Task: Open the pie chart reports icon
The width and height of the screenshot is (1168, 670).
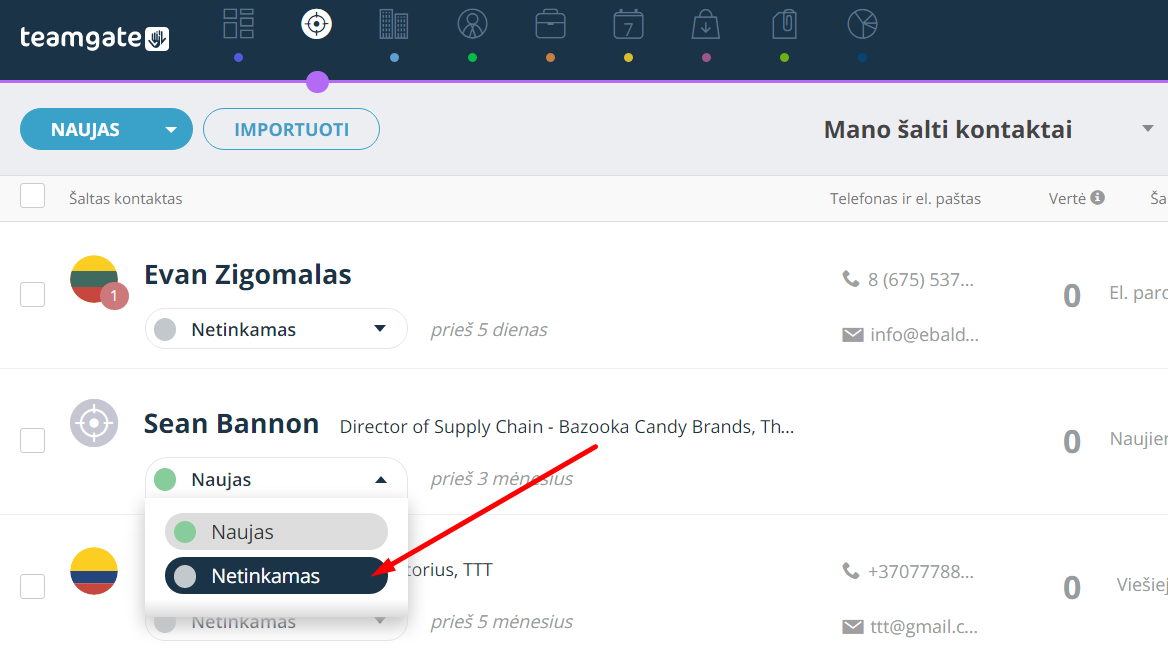Action: (863, 24)
